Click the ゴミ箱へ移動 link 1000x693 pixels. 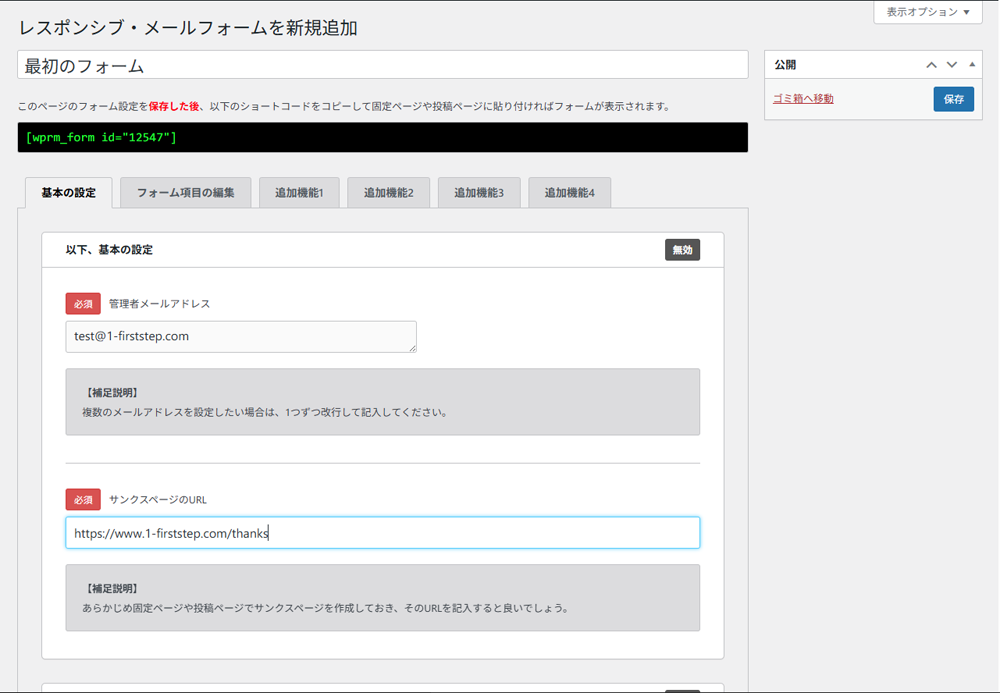[x=803, y=99]
